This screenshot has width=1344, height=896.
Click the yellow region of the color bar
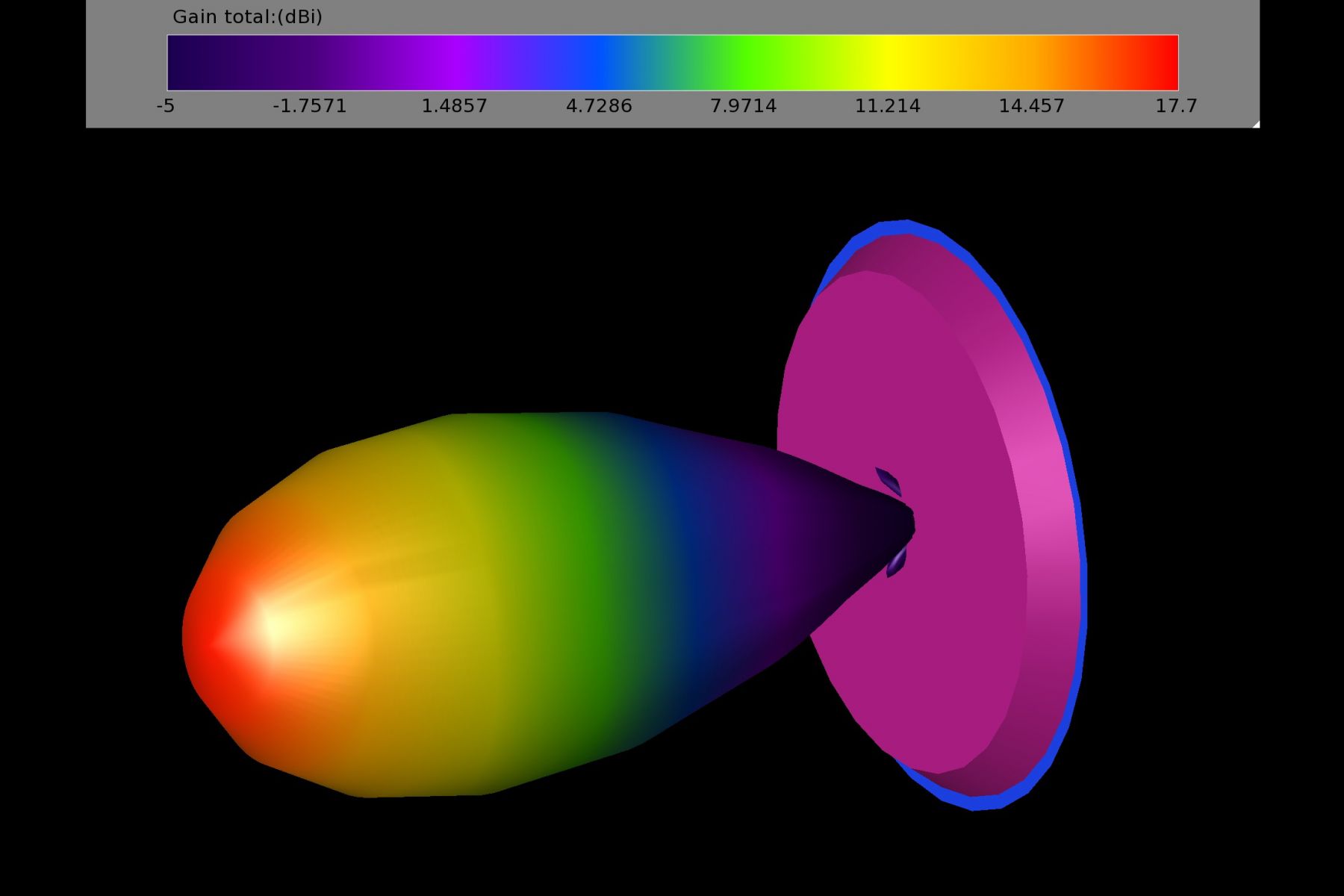tap(889, 63)
